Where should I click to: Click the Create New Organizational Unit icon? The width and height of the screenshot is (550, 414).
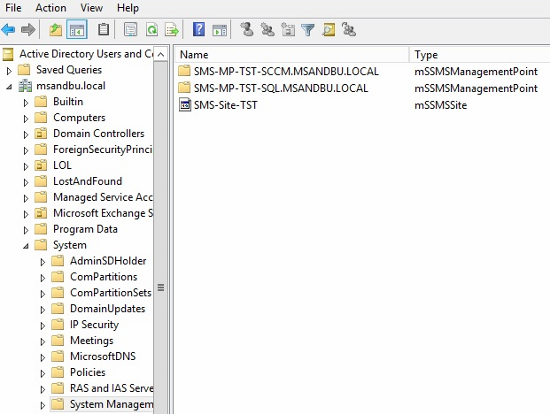[x=288, y=30]
